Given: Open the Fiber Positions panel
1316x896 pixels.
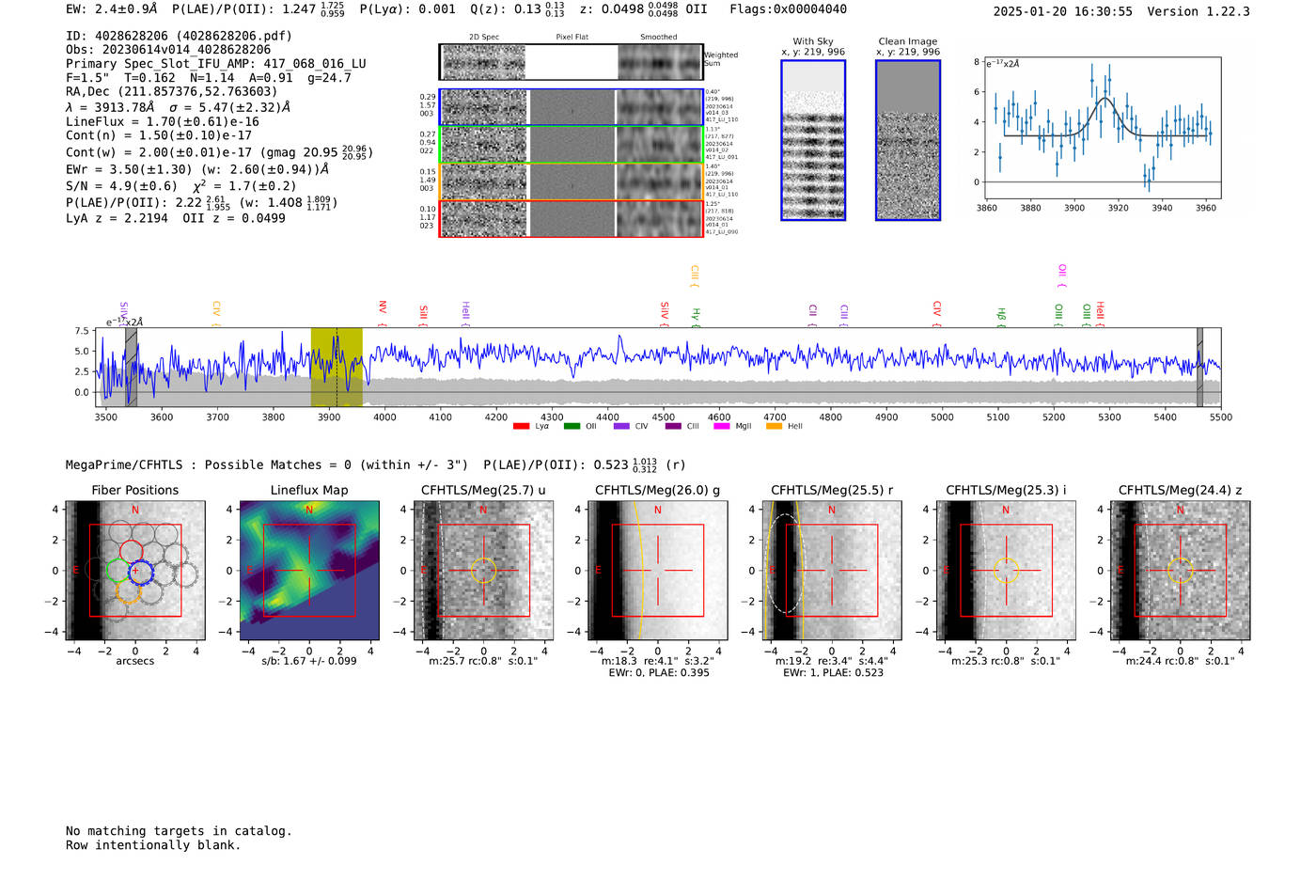Looking at the screenshot, I should (x=135, y=571).
